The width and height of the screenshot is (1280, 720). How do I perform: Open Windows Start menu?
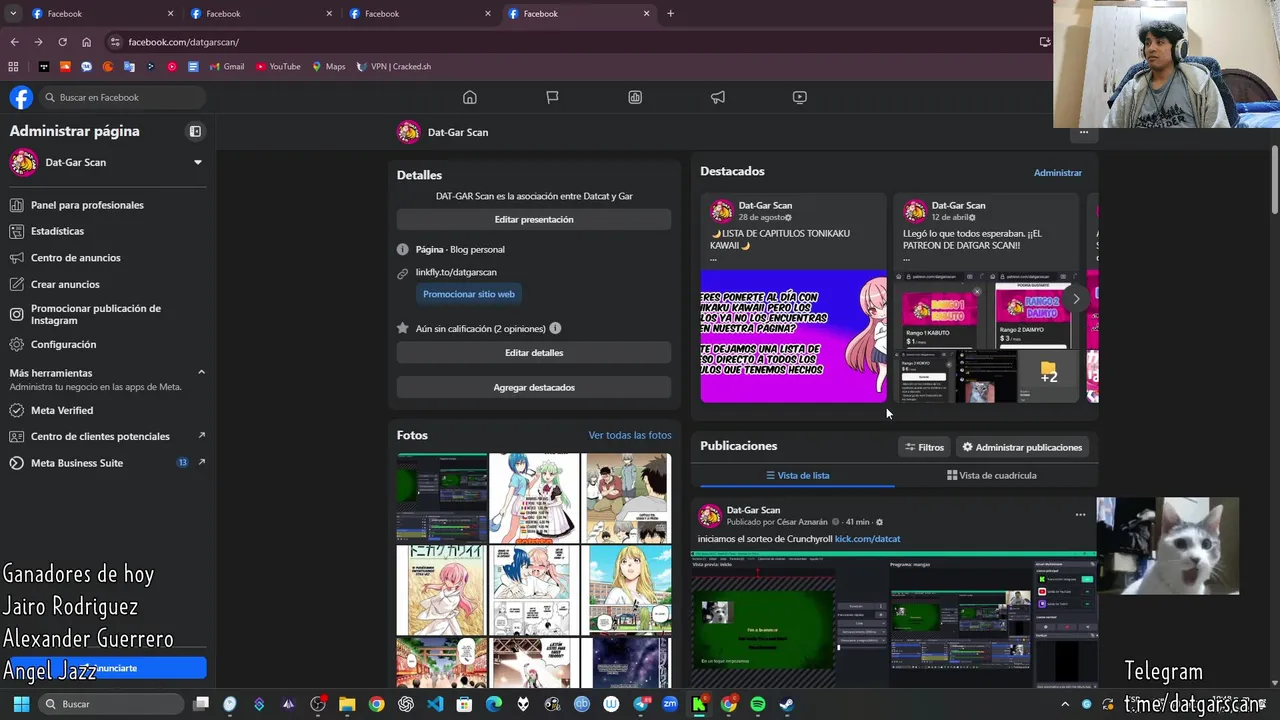pyautogui.click(x=21, y=704)
